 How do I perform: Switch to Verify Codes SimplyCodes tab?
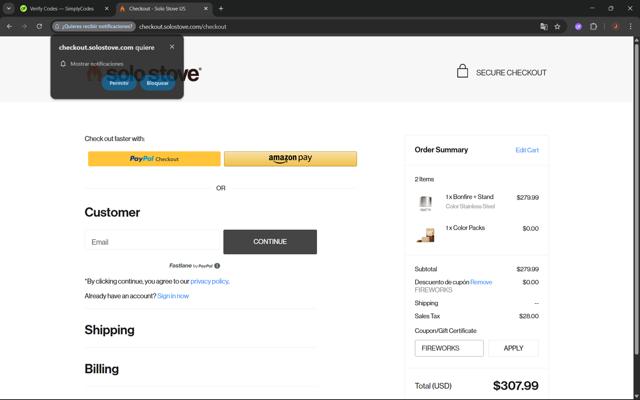(x=61, y=9)
